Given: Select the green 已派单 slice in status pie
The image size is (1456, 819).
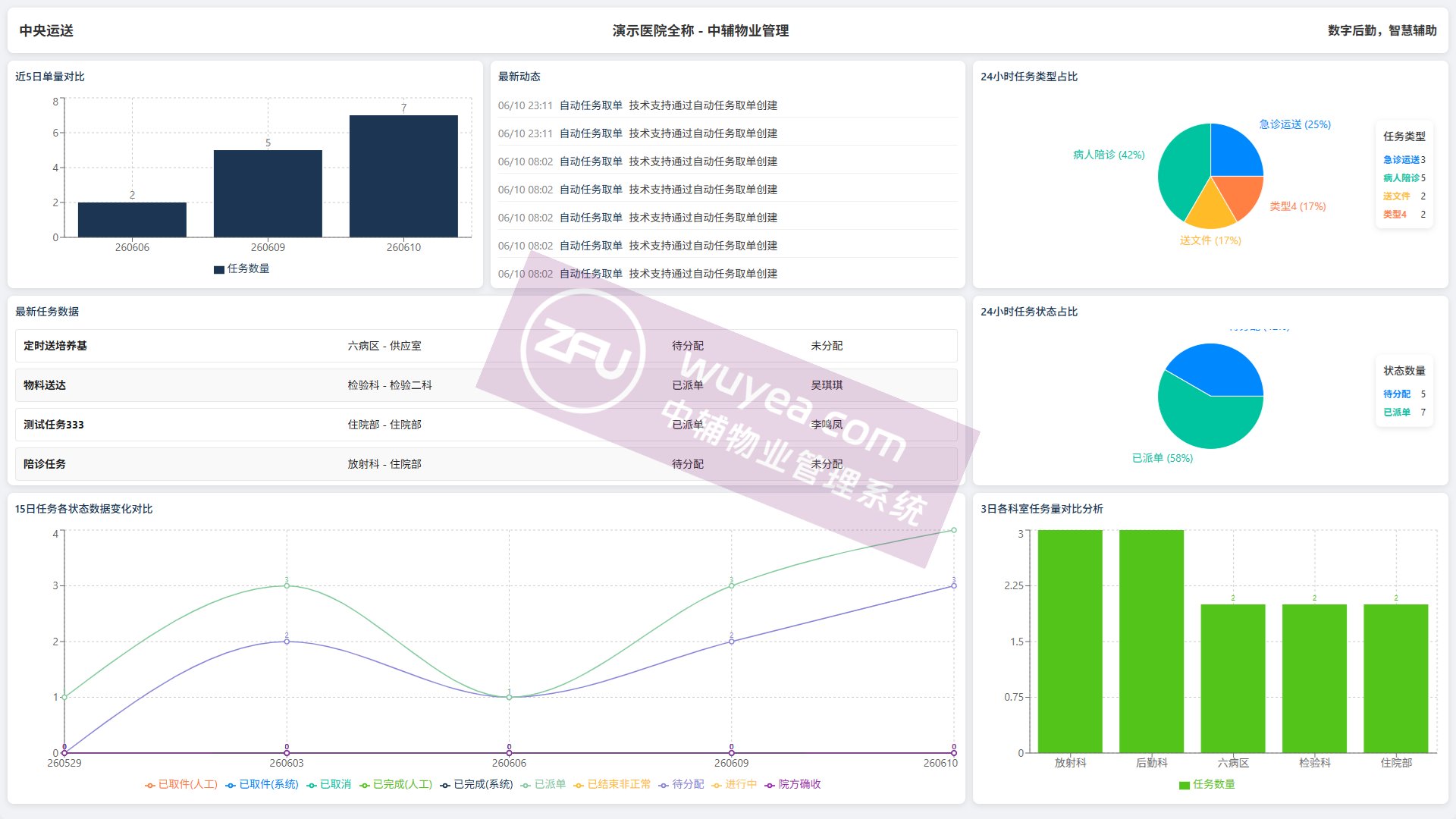Looking at the screenshot, I should pyautogui.click(x=1206, y=421).
